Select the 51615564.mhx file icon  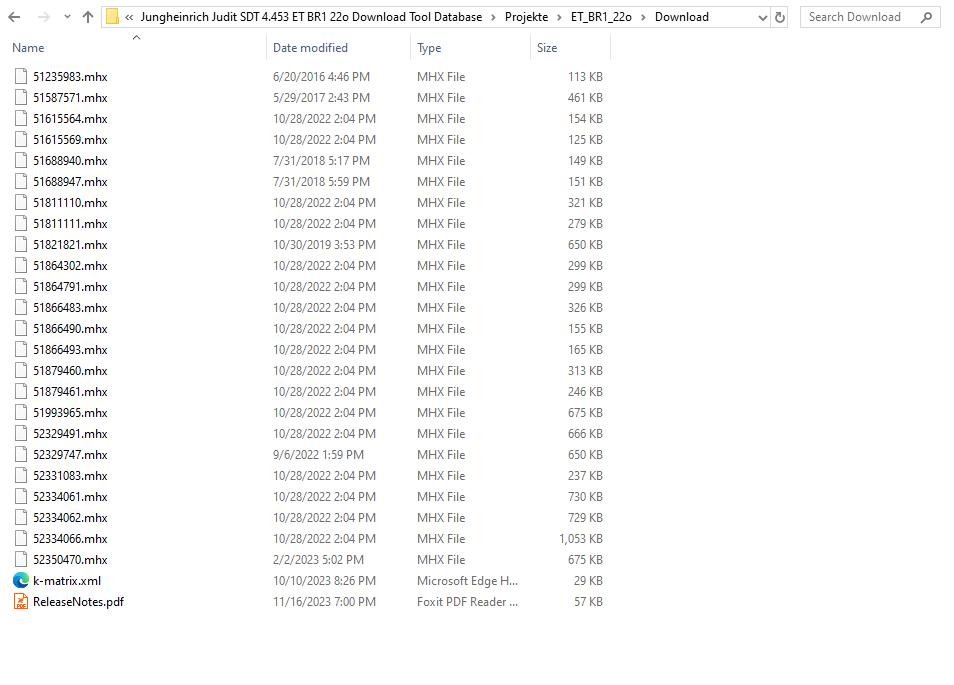coord(21,119)
